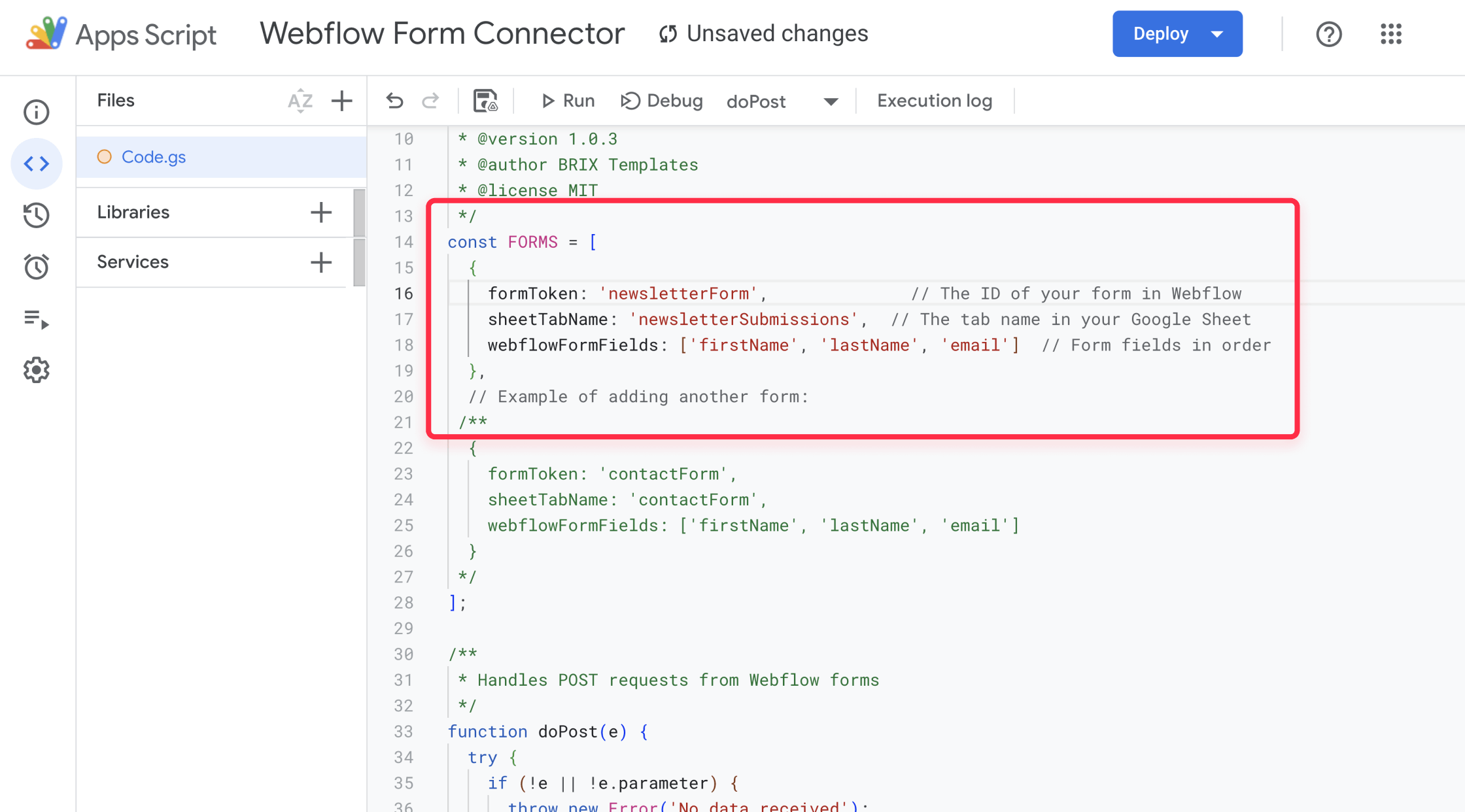Click the Undo arrow in editor toolbar
This screenshot has height=812, width=1465.
pyautogui.click(x=394, y=101)
